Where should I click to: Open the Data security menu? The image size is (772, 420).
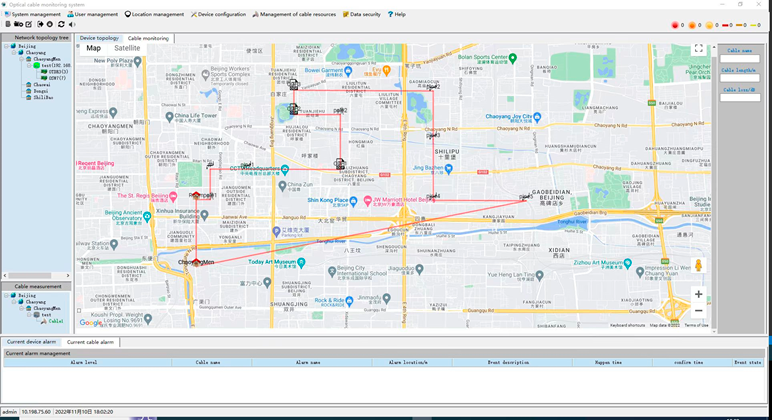[361, 14]
